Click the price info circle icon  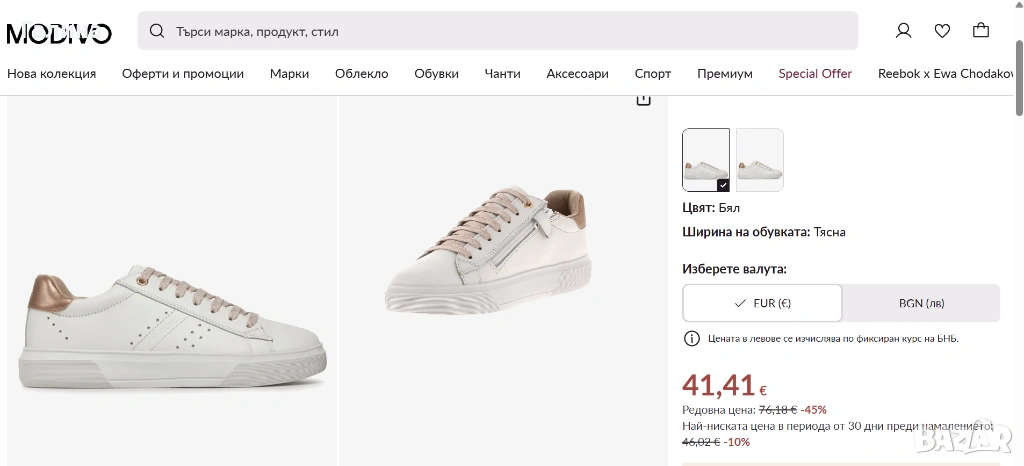[x=691, y=339]
